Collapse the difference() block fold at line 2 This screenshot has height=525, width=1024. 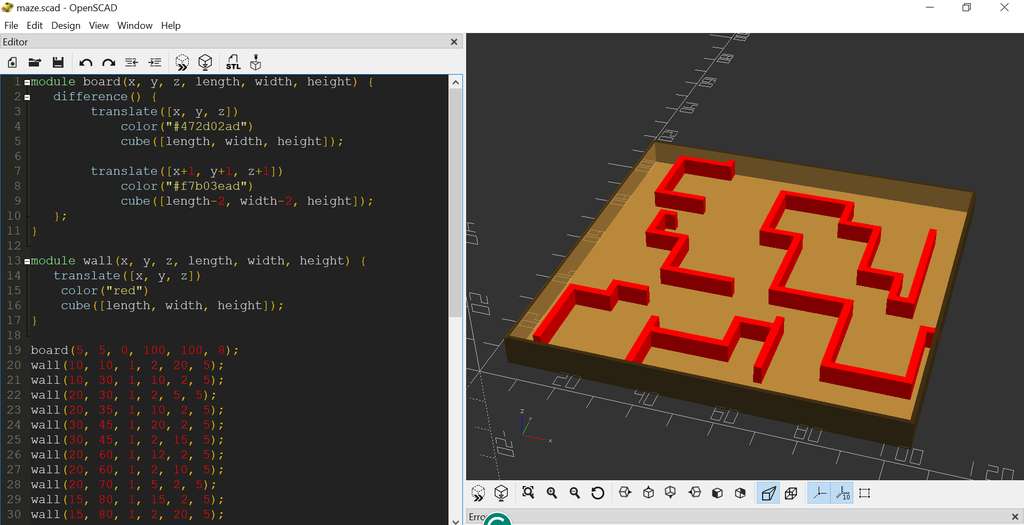(x=27, y=97)
